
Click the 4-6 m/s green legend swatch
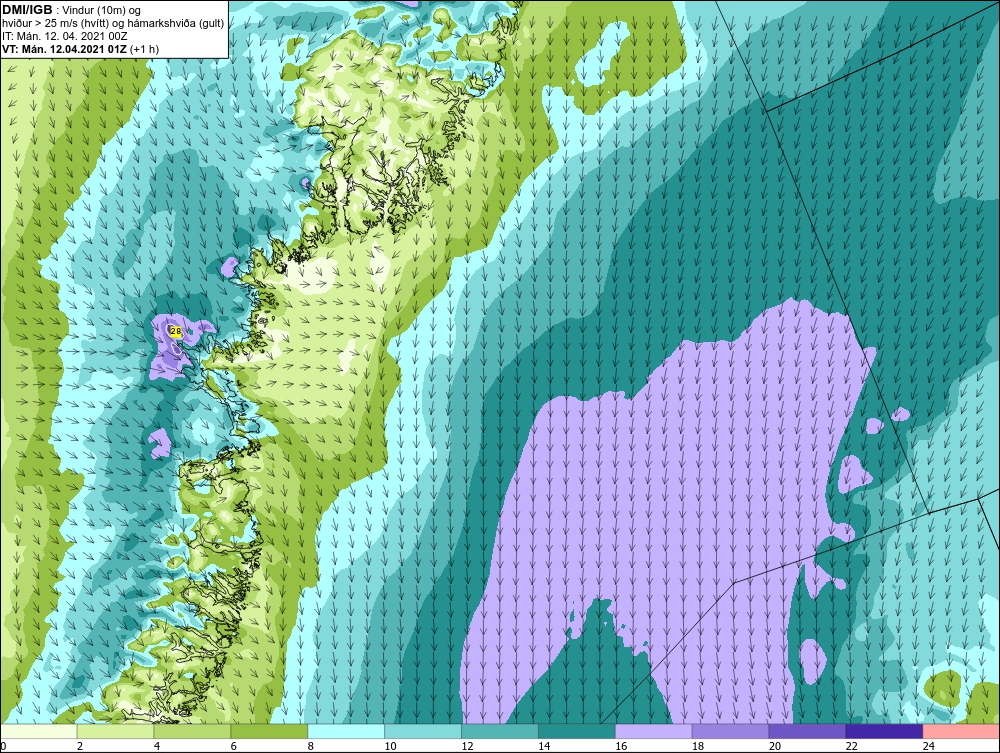[192, 731]
